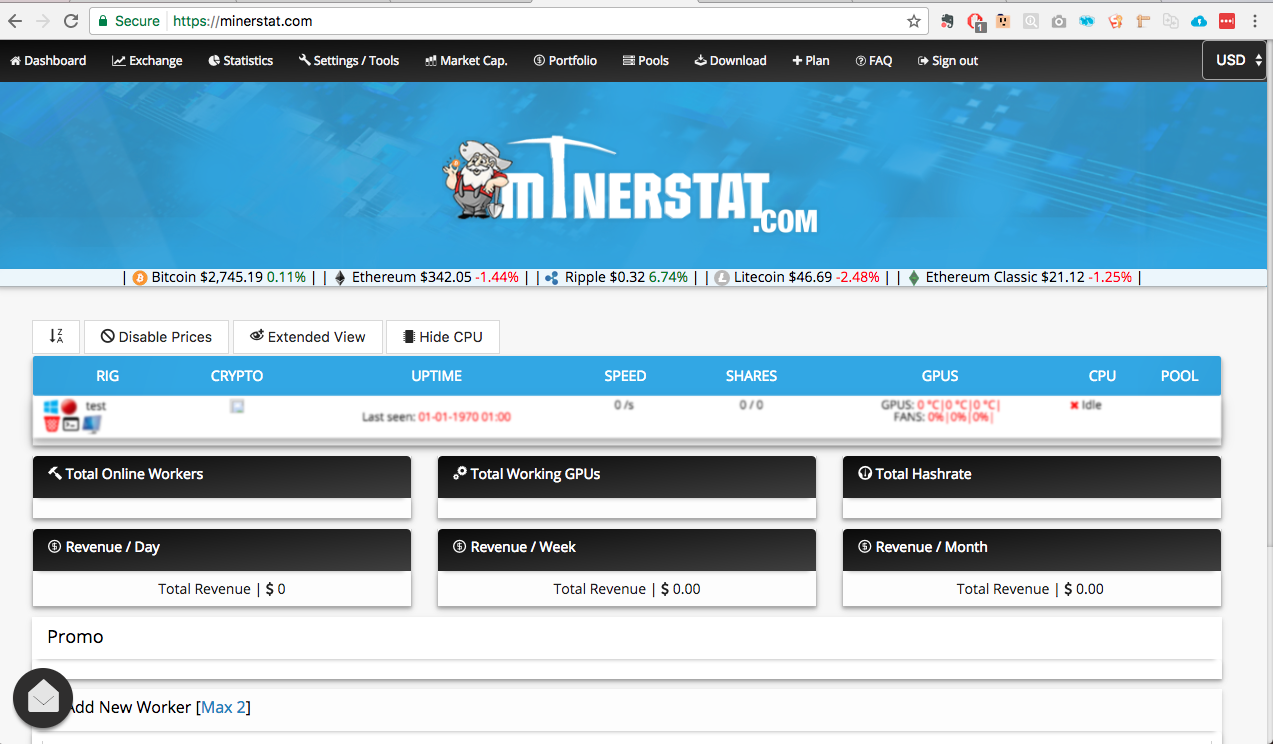Click the blue monitor icon in rig row
Screen dimensions: 1273x744
(x=91, y=424)
